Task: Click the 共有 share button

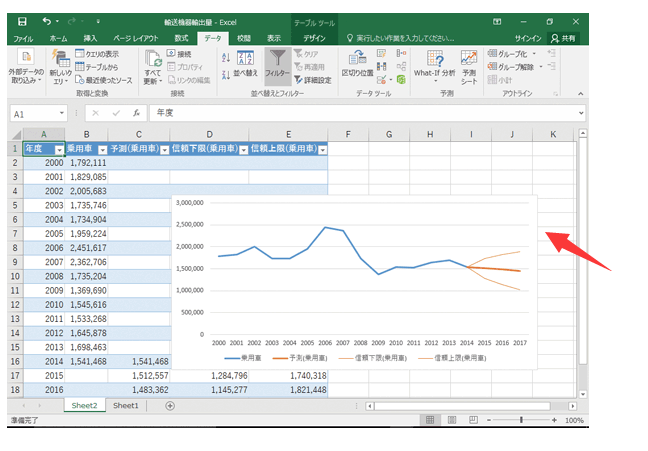Action: [564, 38]
